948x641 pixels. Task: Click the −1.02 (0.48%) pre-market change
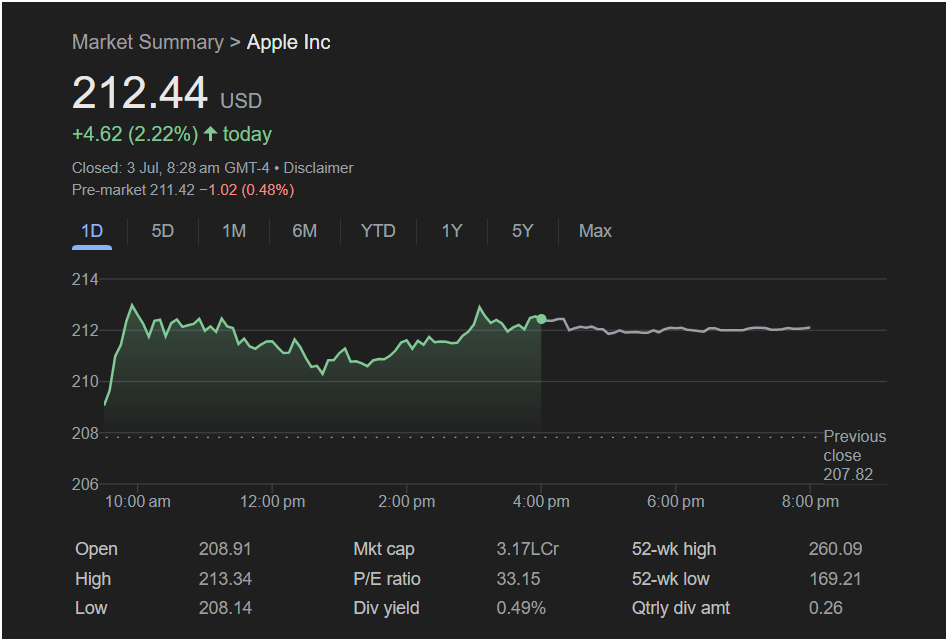click(x=247, y=190)
